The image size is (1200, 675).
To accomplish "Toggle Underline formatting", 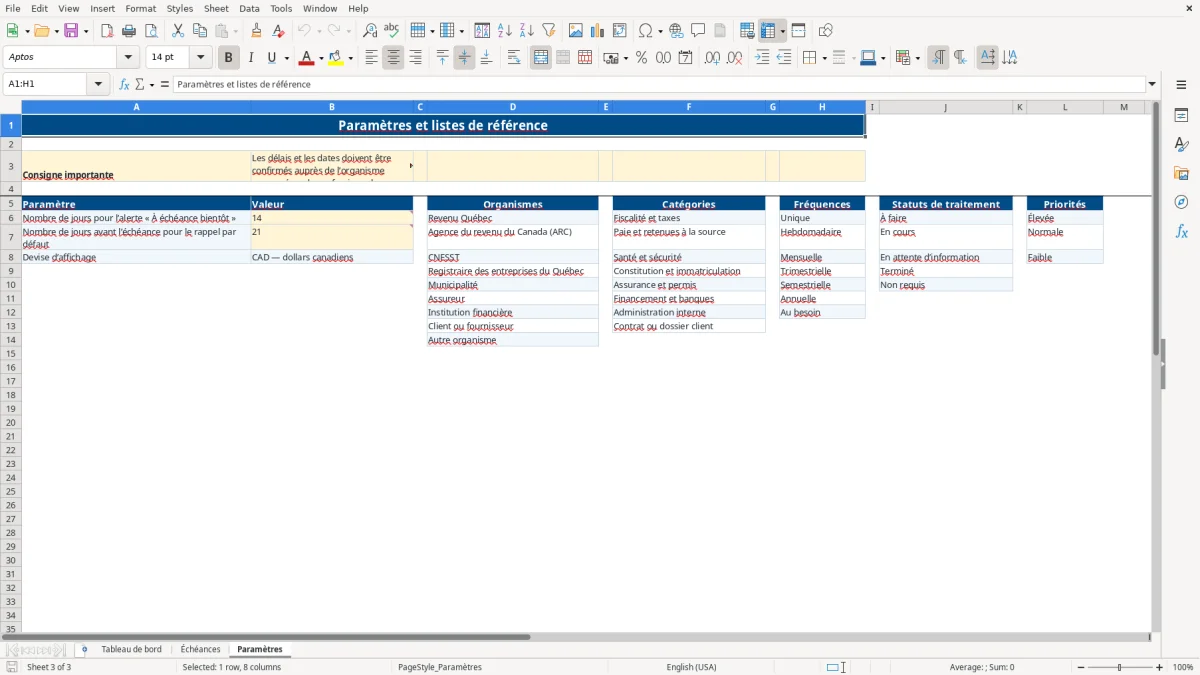I will [271, 58].
